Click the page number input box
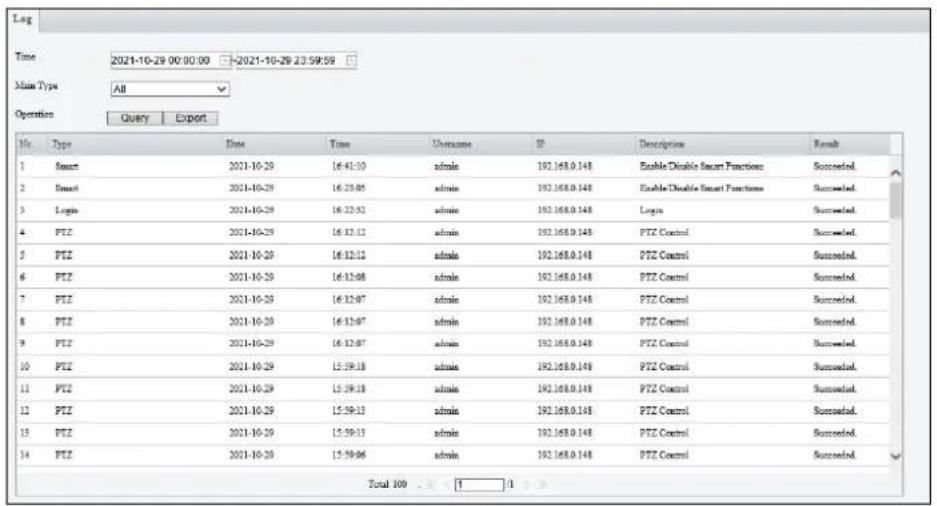 coord(480,484)
